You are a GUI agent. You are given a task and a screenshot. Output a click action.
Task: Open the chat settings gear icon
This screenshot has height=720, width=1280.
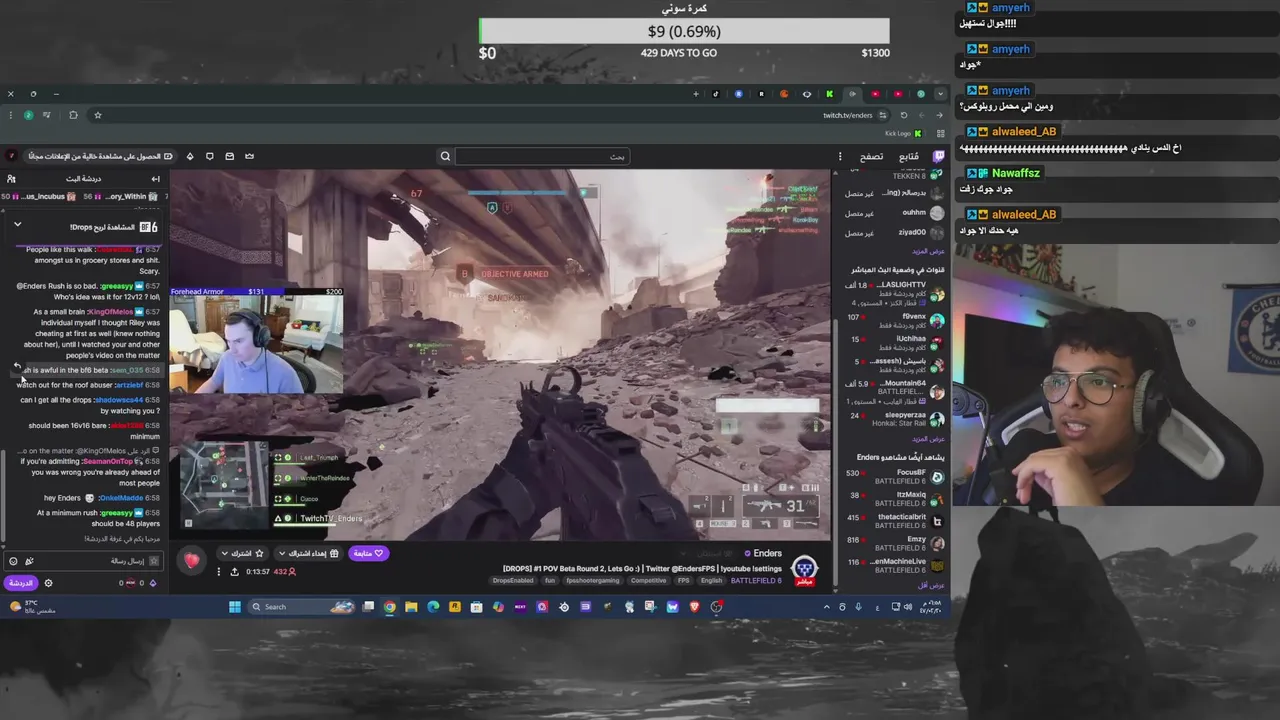(48, 583)
